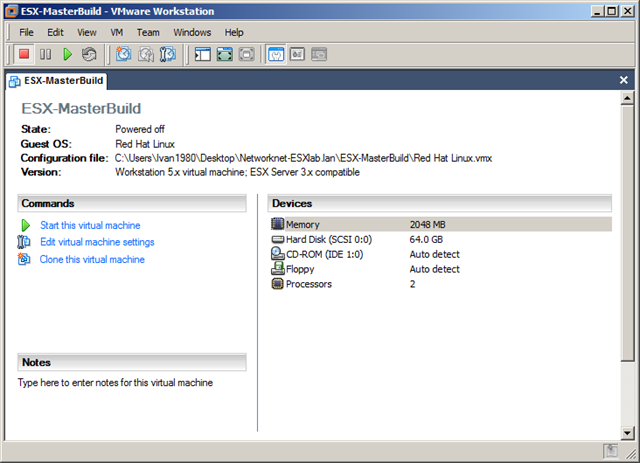640x463 pixels.
Task: Close the ESX-MasterBuild tab with the X
Action: click(624, 80)
